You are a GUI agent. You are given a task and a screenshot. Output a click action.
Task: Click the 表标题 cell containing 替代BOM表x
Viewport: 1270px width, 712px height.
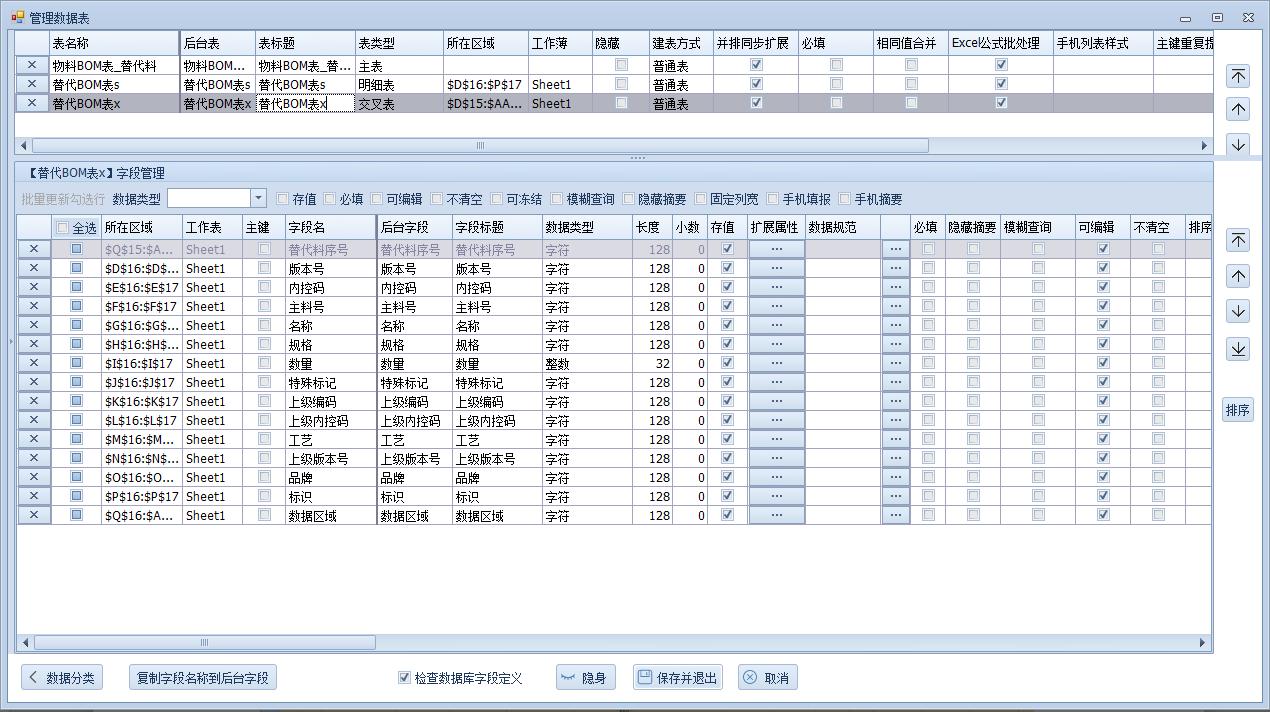(305, 103)
